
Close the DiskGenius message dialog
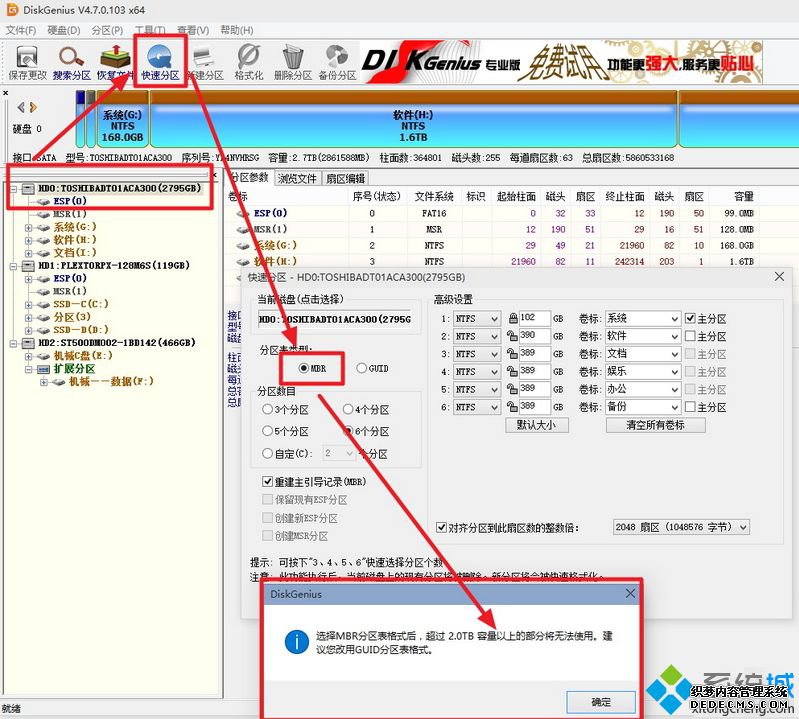tap(630, 594)
